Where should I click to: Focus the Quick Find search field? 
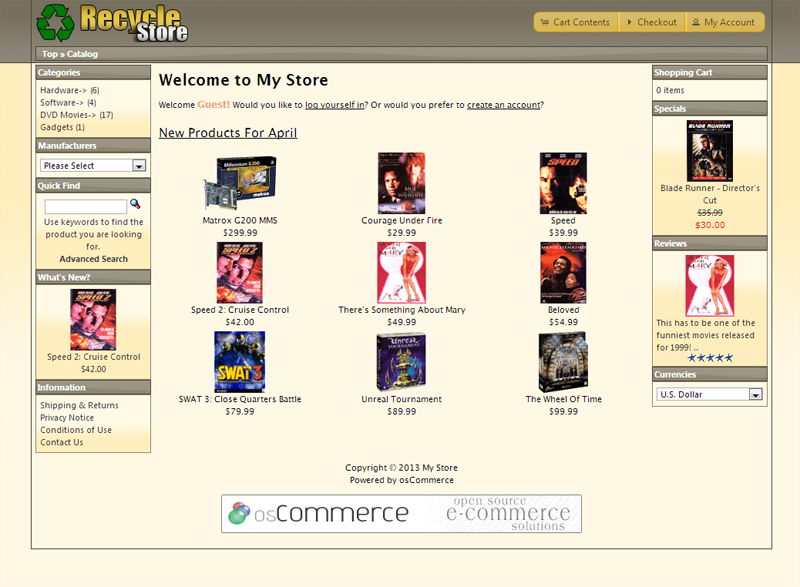click(x=85, y=206)
